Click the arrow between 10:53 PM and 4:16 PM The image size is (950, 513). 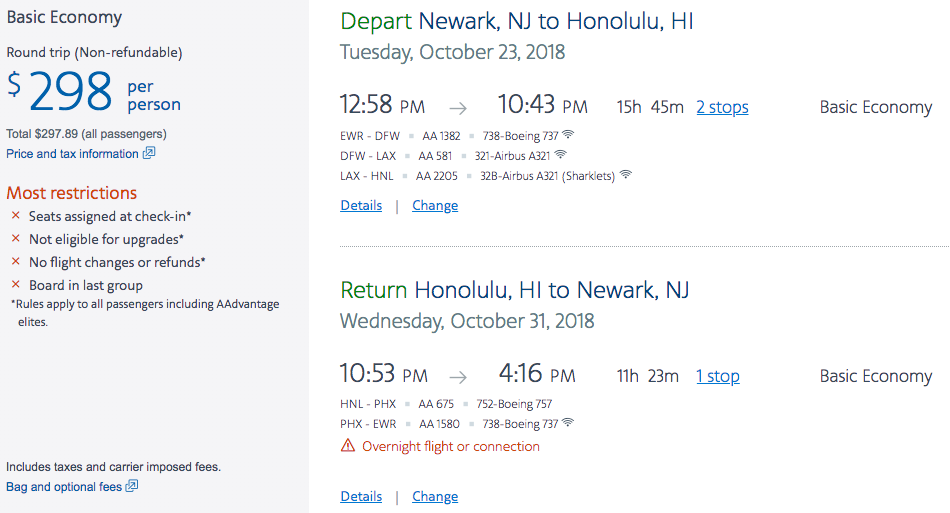[458, 377]
